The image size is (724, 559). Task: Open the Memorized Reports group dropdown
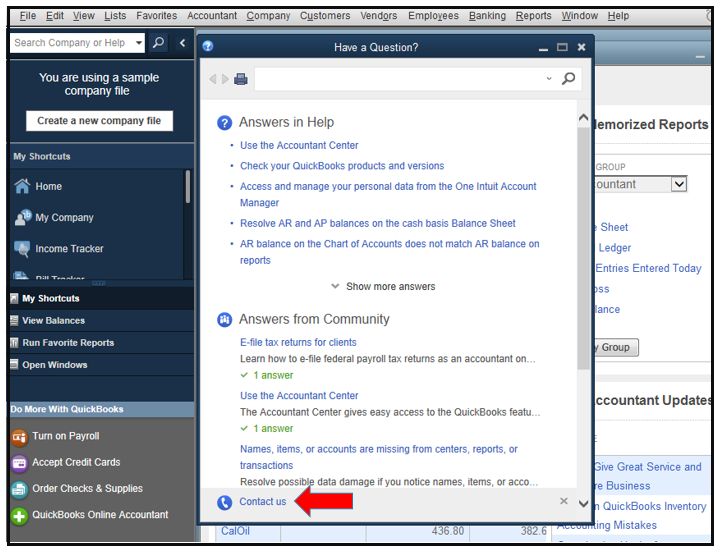click(x=678, y=184)
